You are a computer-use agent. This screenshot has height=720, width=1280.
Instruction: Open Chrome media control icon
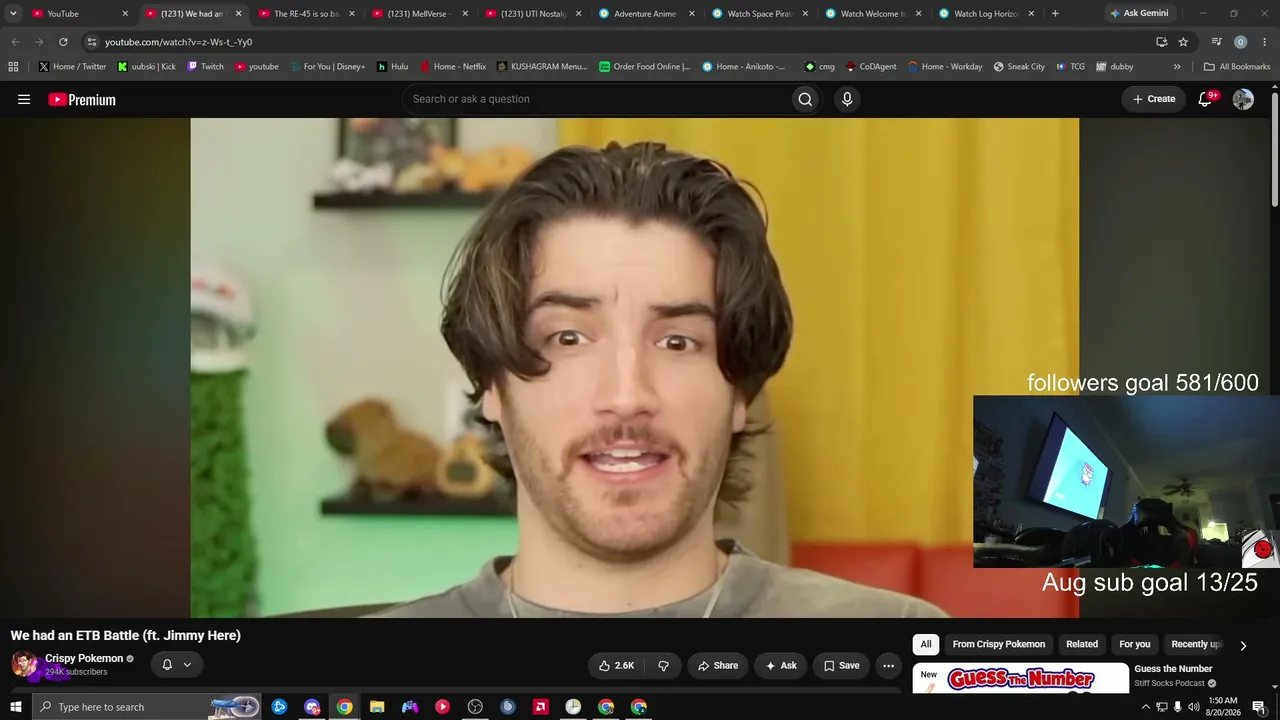[1216, 42]
